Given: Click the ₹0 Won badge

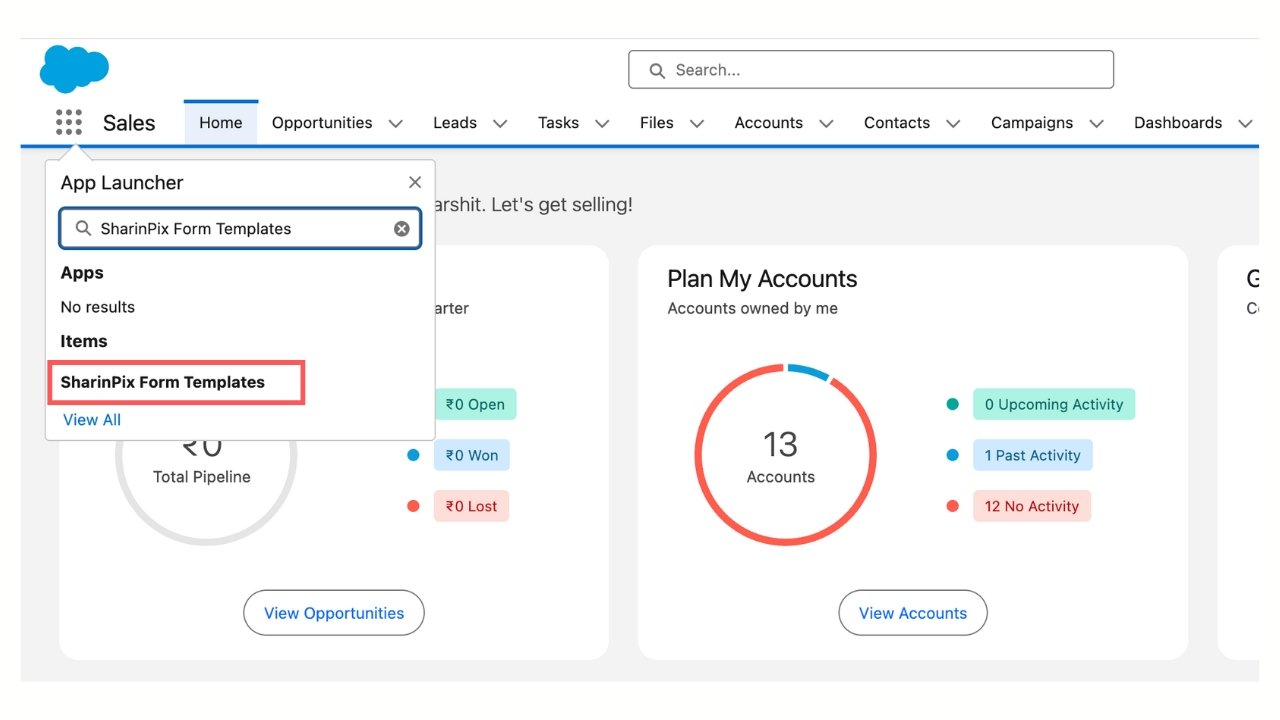Looking at the screenshot, I should 472,455.
